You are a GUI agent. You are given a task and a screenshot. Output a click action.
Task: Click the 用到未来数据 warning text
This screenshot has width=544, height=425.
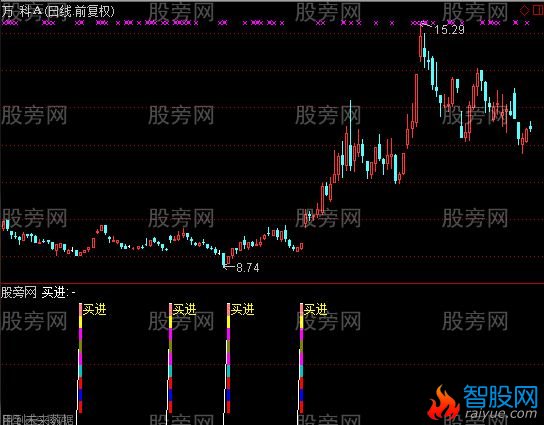[37, 420]
